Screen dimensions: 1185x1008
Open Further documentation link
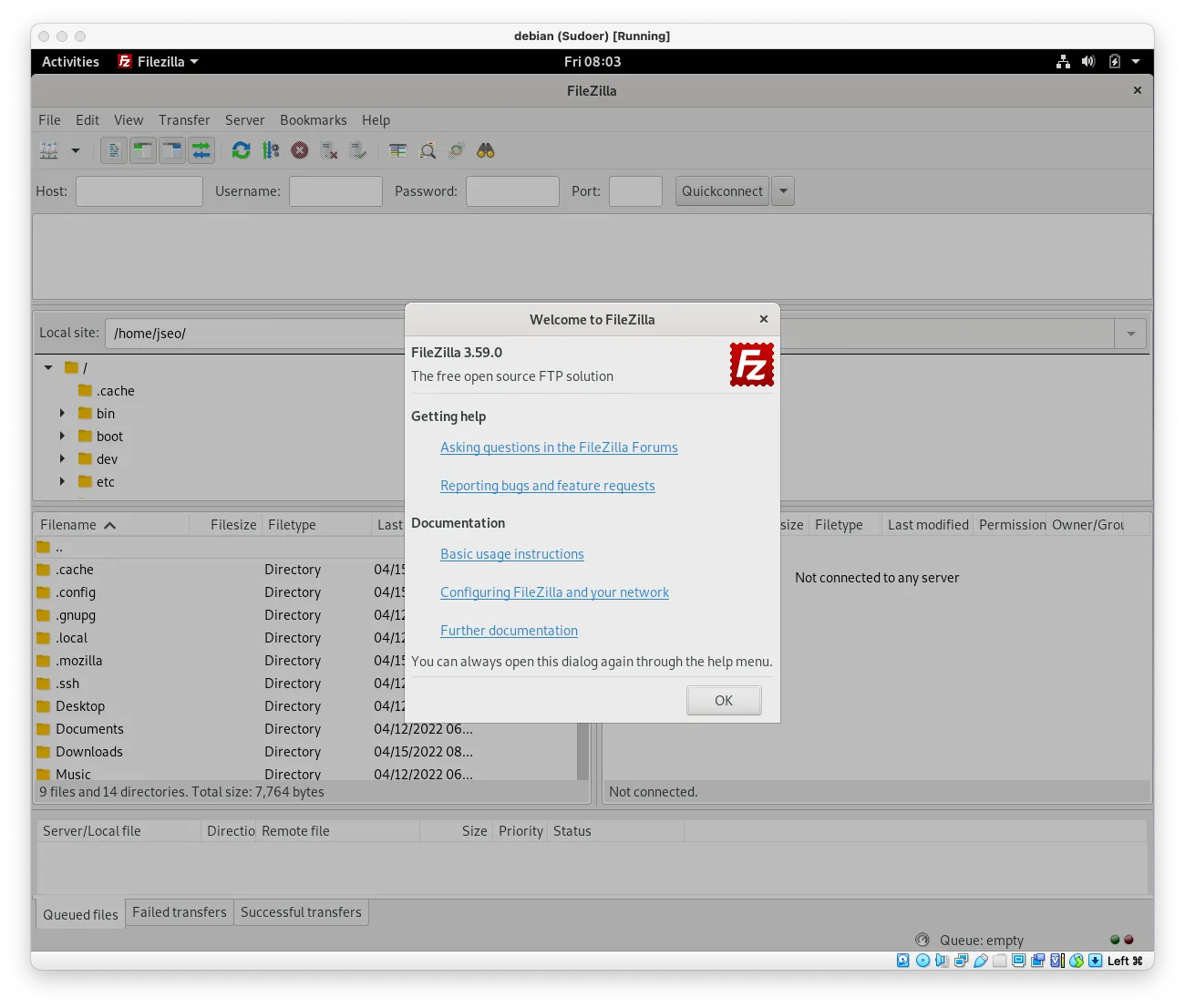click(x=509, y=631)
